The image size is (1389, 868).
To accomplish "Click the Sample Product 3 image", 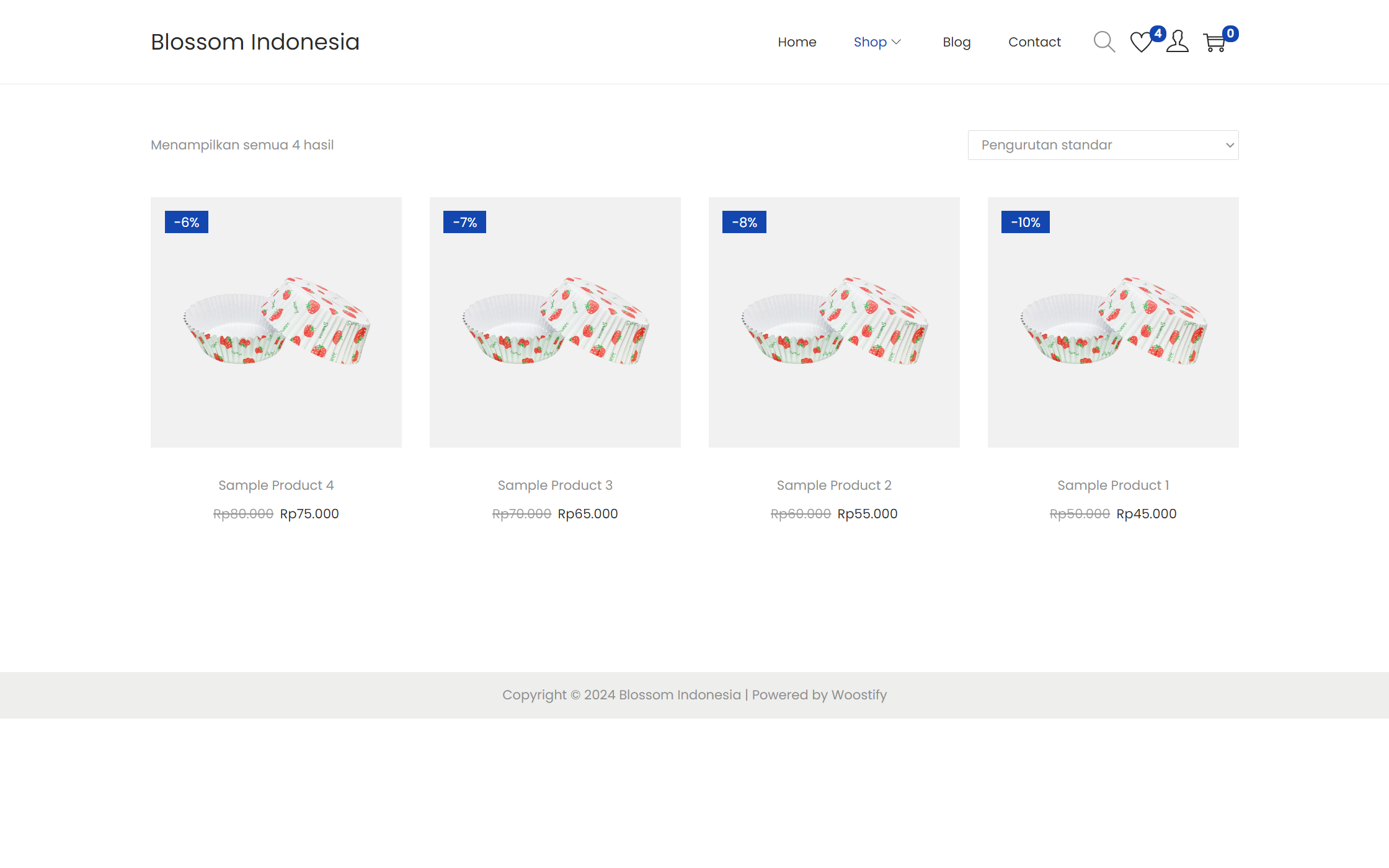I will (555, 322).
